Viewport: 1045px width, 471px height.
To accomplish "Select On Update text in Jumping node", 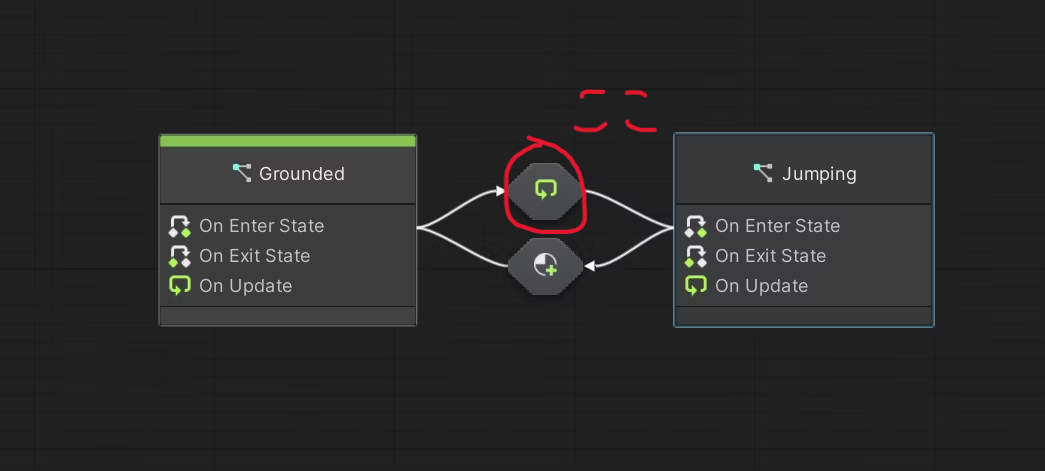I will click(x=762, y=286).
